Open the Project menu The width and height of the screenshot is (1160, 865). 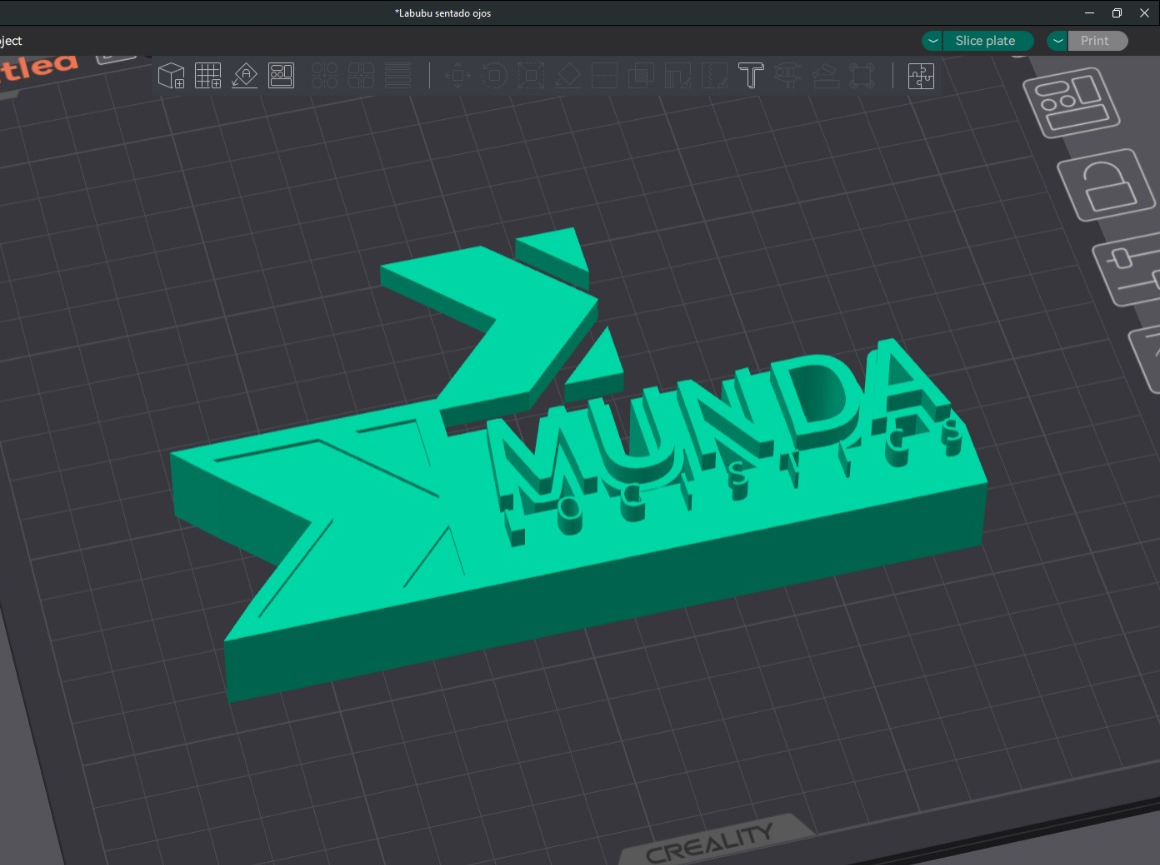pyautogui.click(x=10, y=41)
